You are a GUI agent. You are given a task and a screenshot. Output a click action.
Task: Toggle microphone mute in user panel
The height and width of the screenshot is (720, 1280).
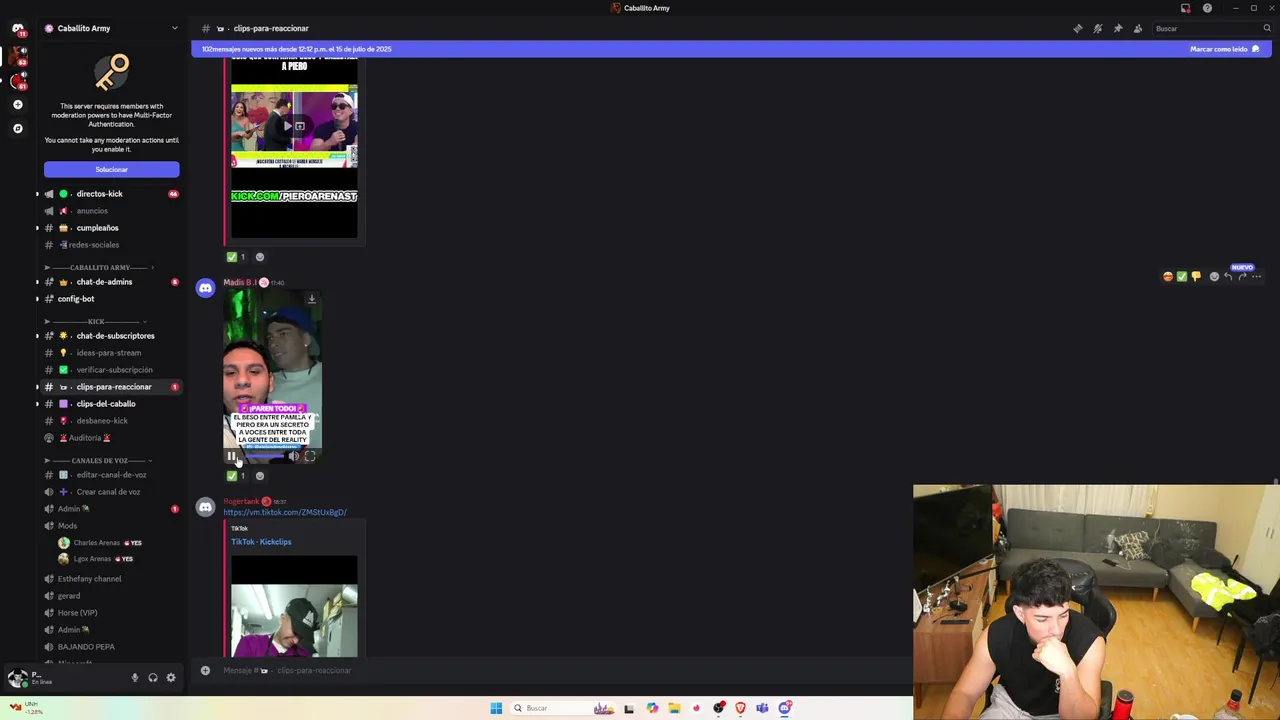coord(135,678)
